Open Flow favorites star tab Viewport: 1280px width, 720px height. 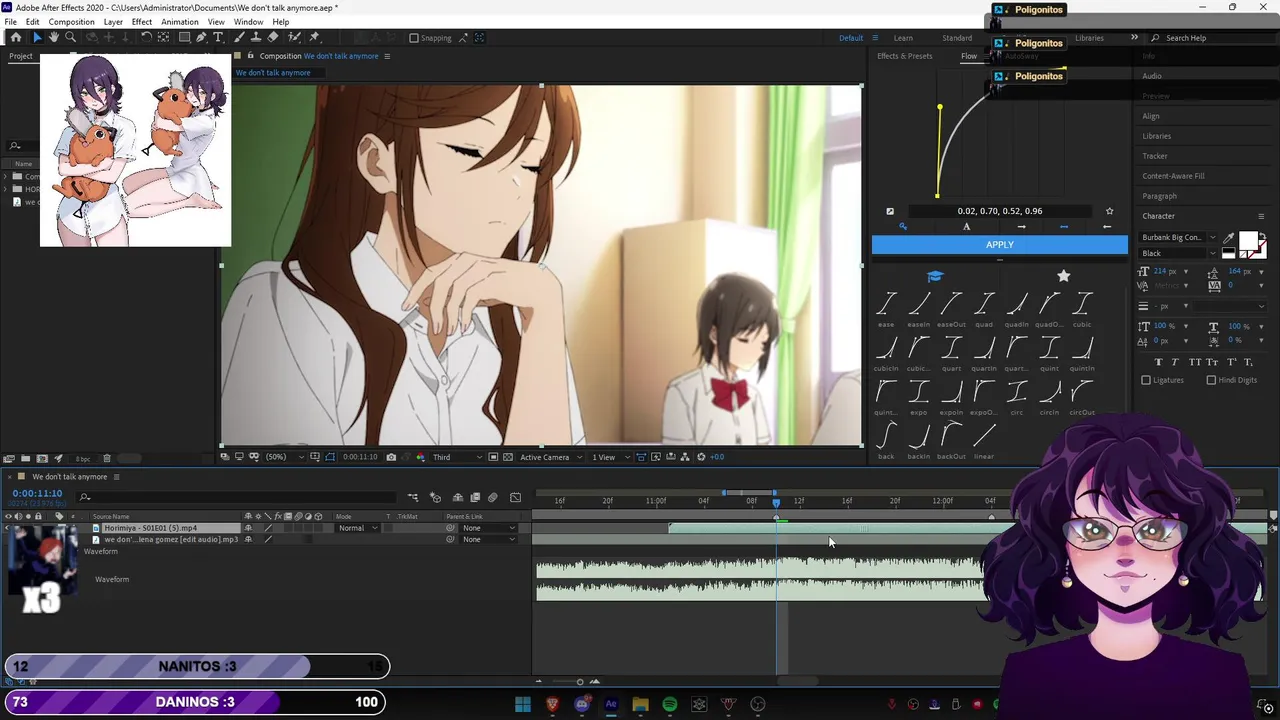pos(1063,276)
